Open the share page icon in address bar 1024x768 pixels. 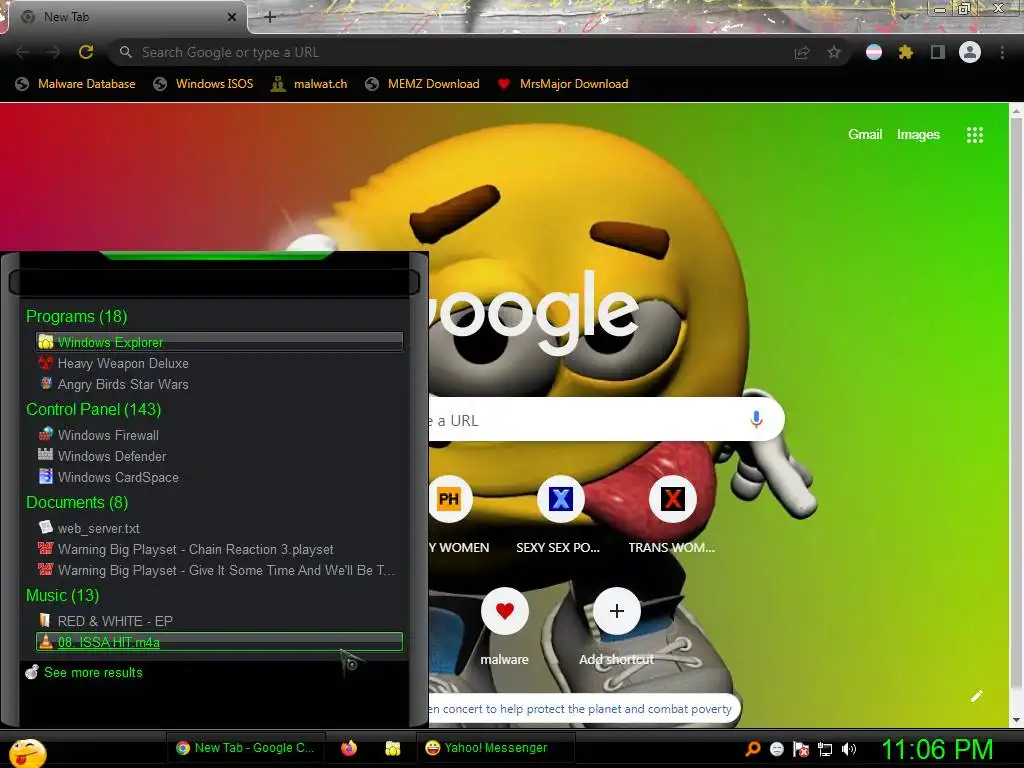point(802,52)
